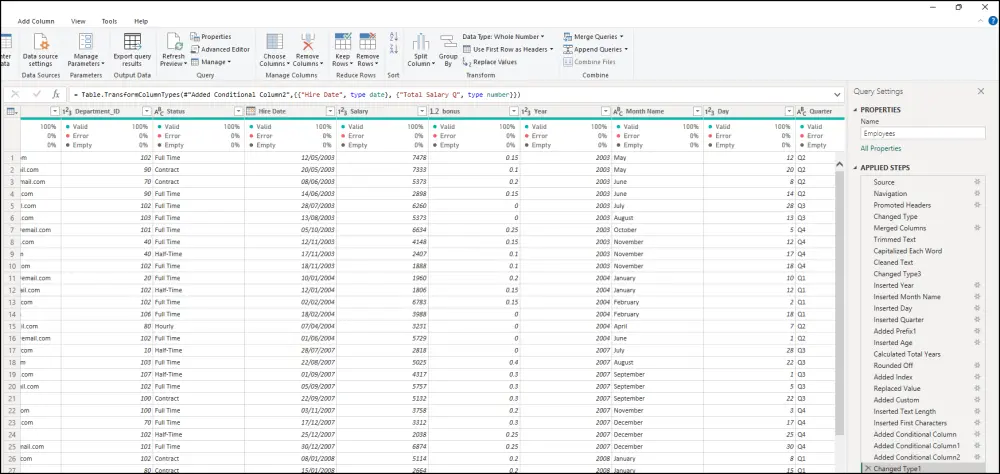Open Year column filter dropdown
This screenshot has height=474, width=1000.
click(x=606, y=111)
